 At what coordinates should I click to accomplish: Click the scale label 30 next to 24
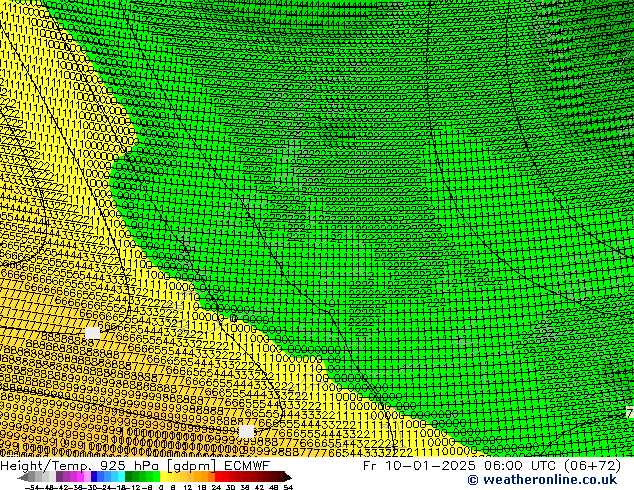pos(230,488)
